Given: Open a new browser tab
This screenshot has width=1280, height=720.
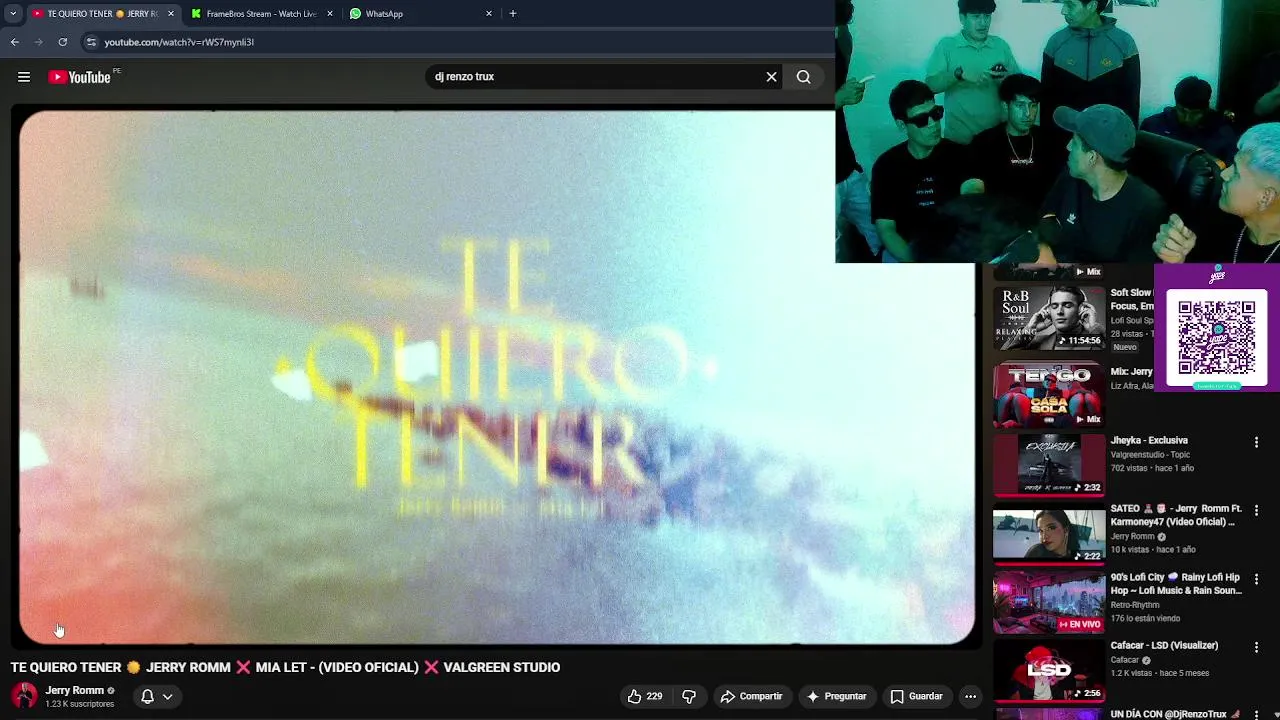Looking at the screenshot, I should point(513,14).
